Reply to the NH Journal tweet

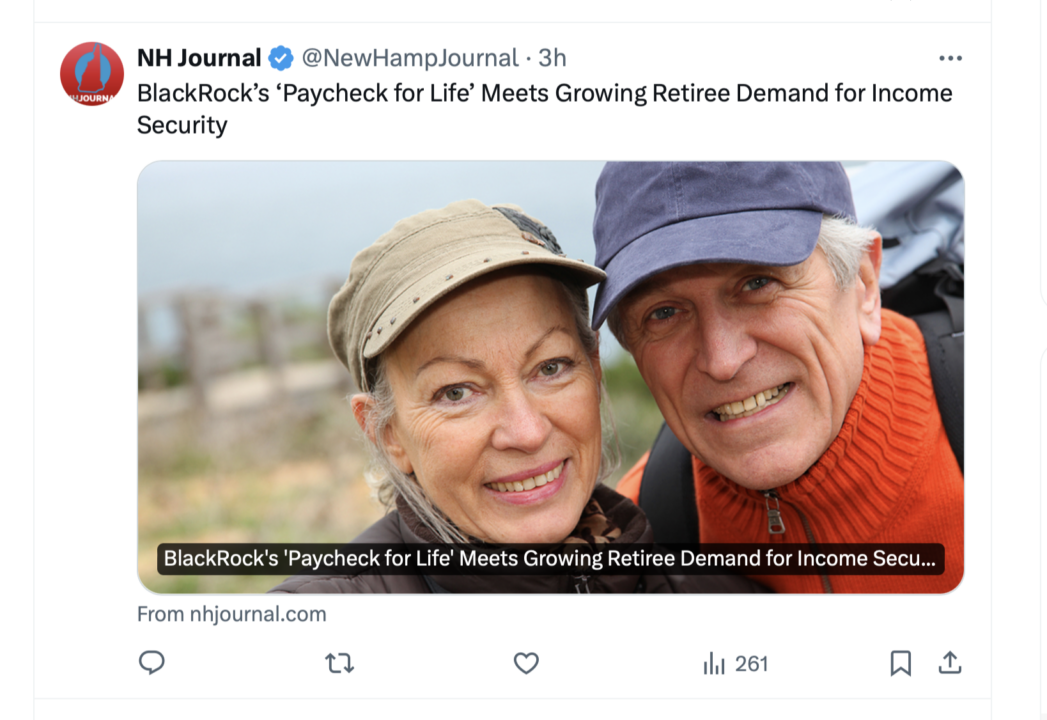point(152,663)
